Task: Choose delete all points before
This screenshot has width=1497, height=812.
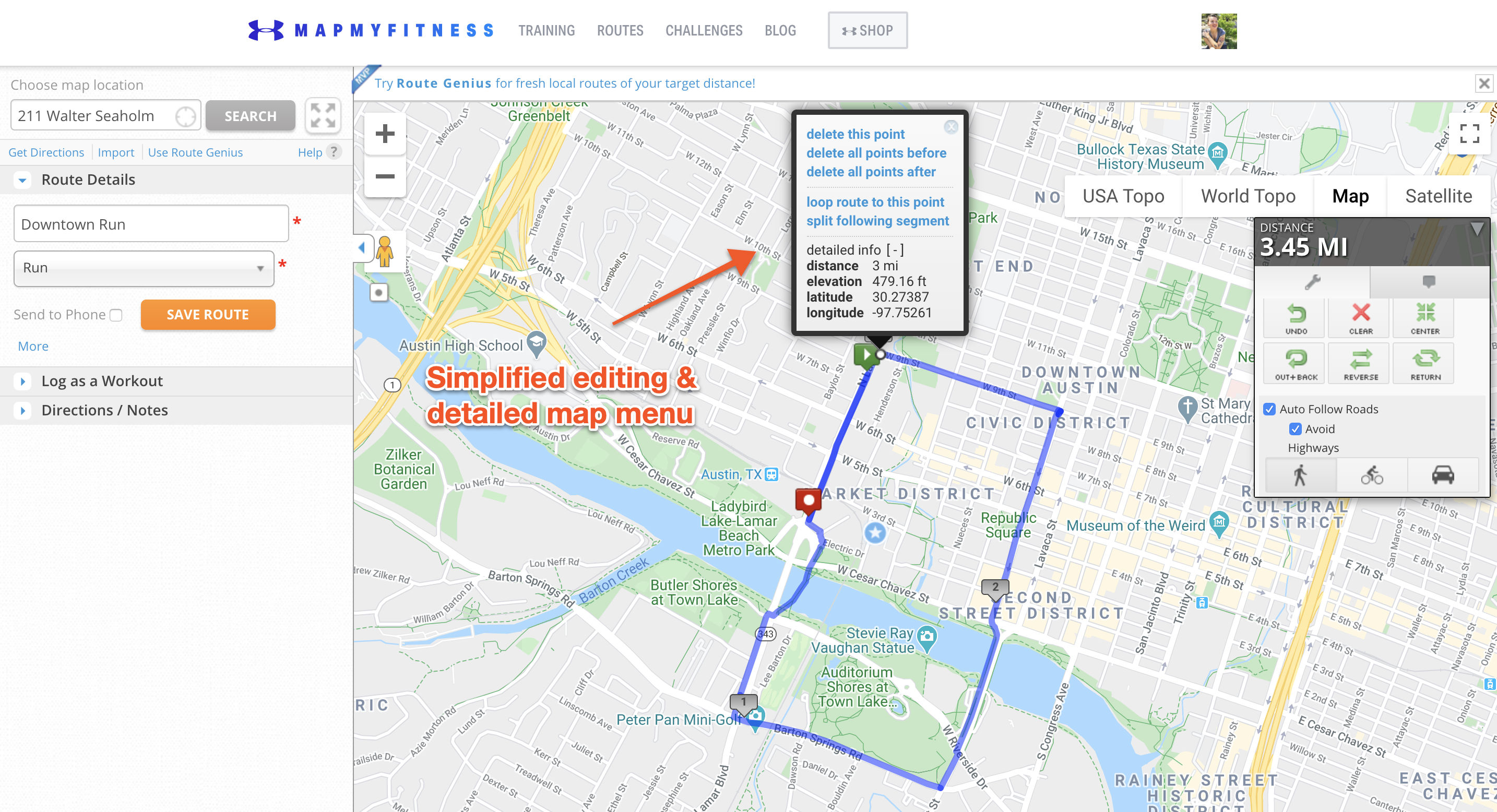Action: pos(876,153)
